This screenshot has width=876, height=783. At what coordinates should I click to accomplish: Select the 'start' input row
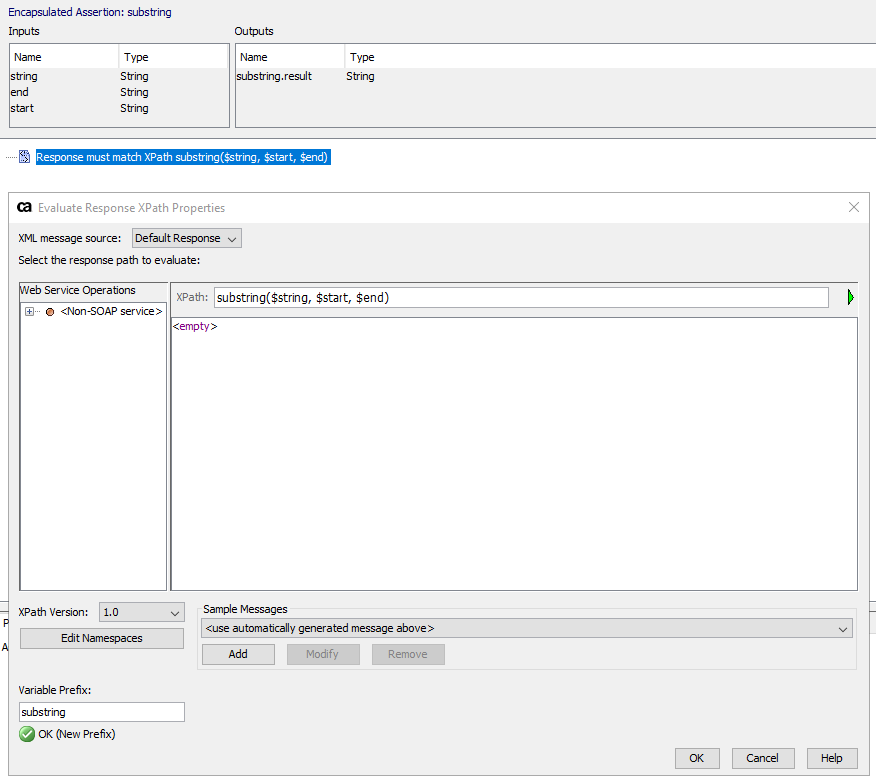(119, 108)
